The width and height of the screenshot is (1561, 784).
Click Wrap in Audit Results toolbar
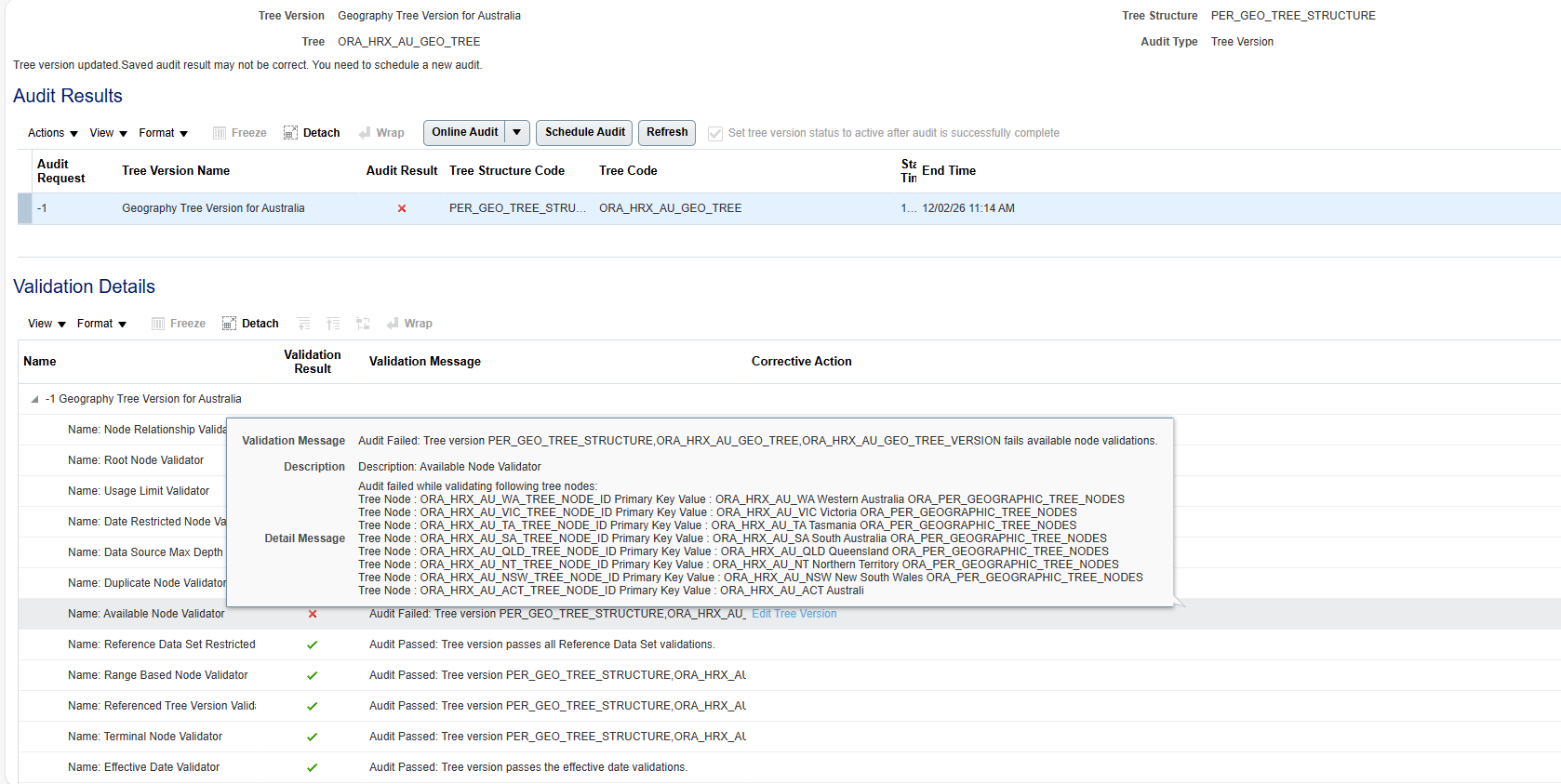tap(381, 133)
